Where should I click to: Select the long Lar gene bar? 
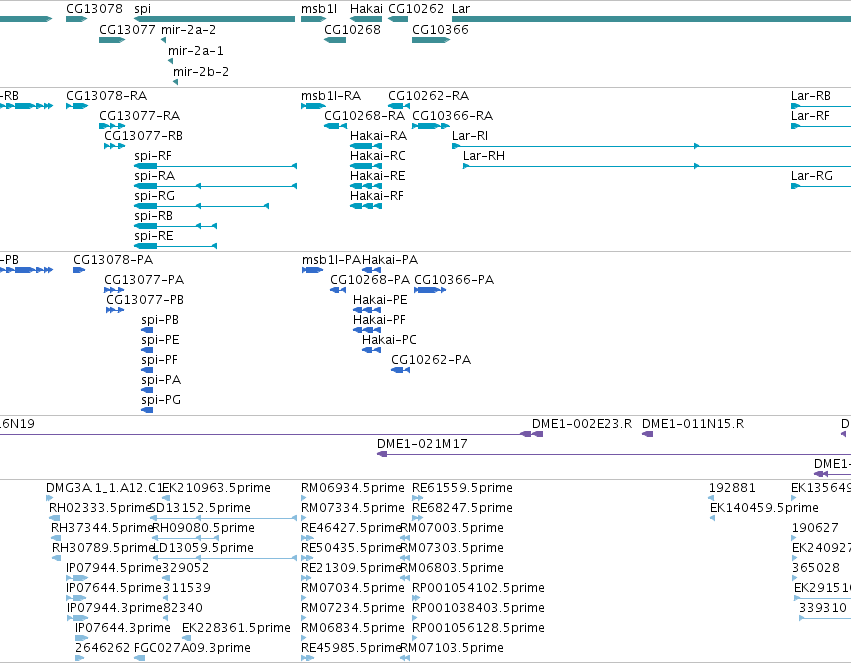click(651, 19)
